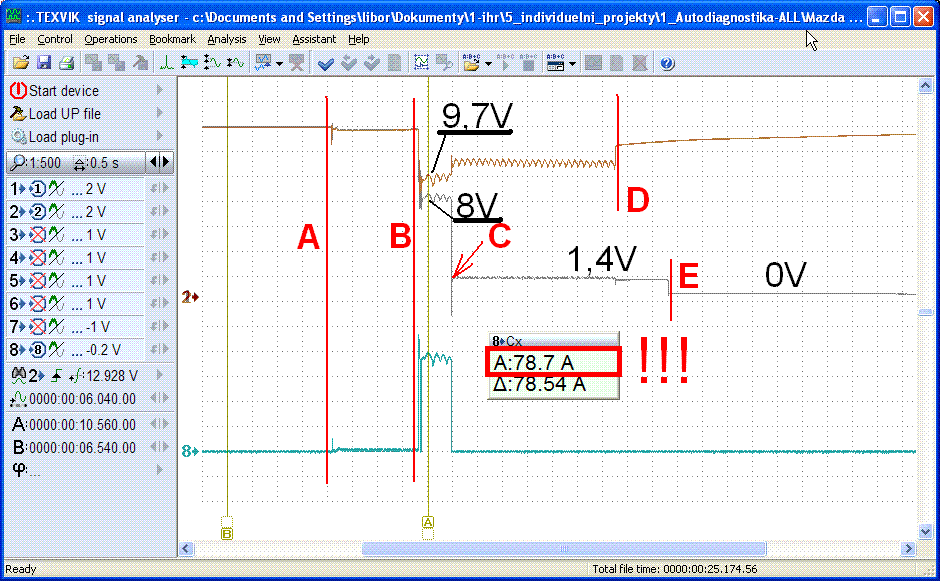940x581 pixels.
Task: Toggle channel 2 on/off indicator
Action: [x=37, y=212]
